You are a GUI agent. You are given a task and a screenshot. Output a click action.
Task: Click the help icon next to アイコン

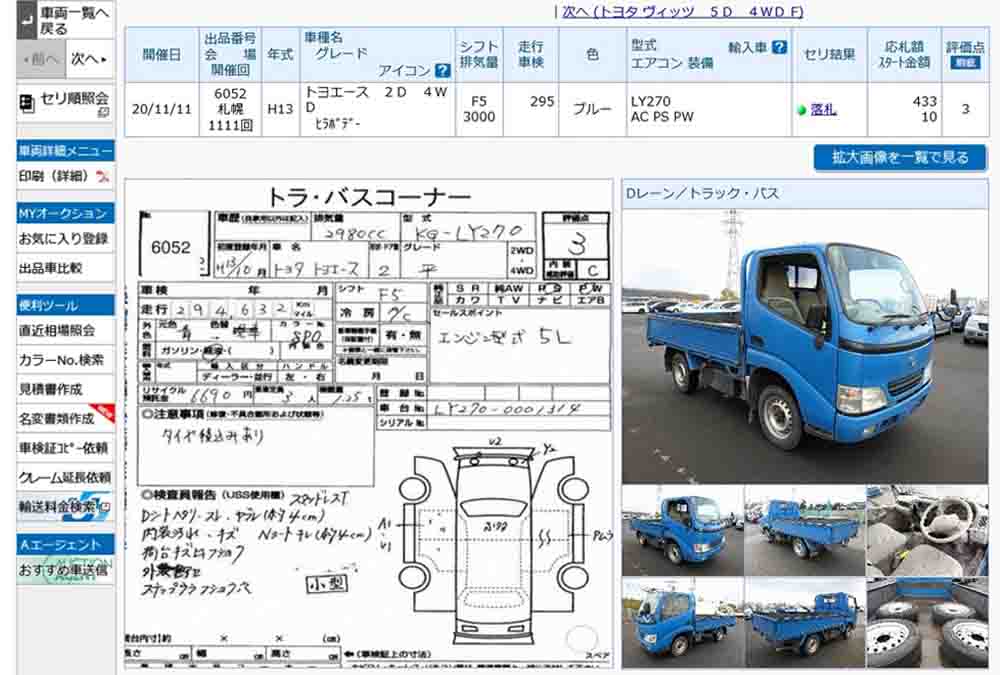tap(441, 70)
